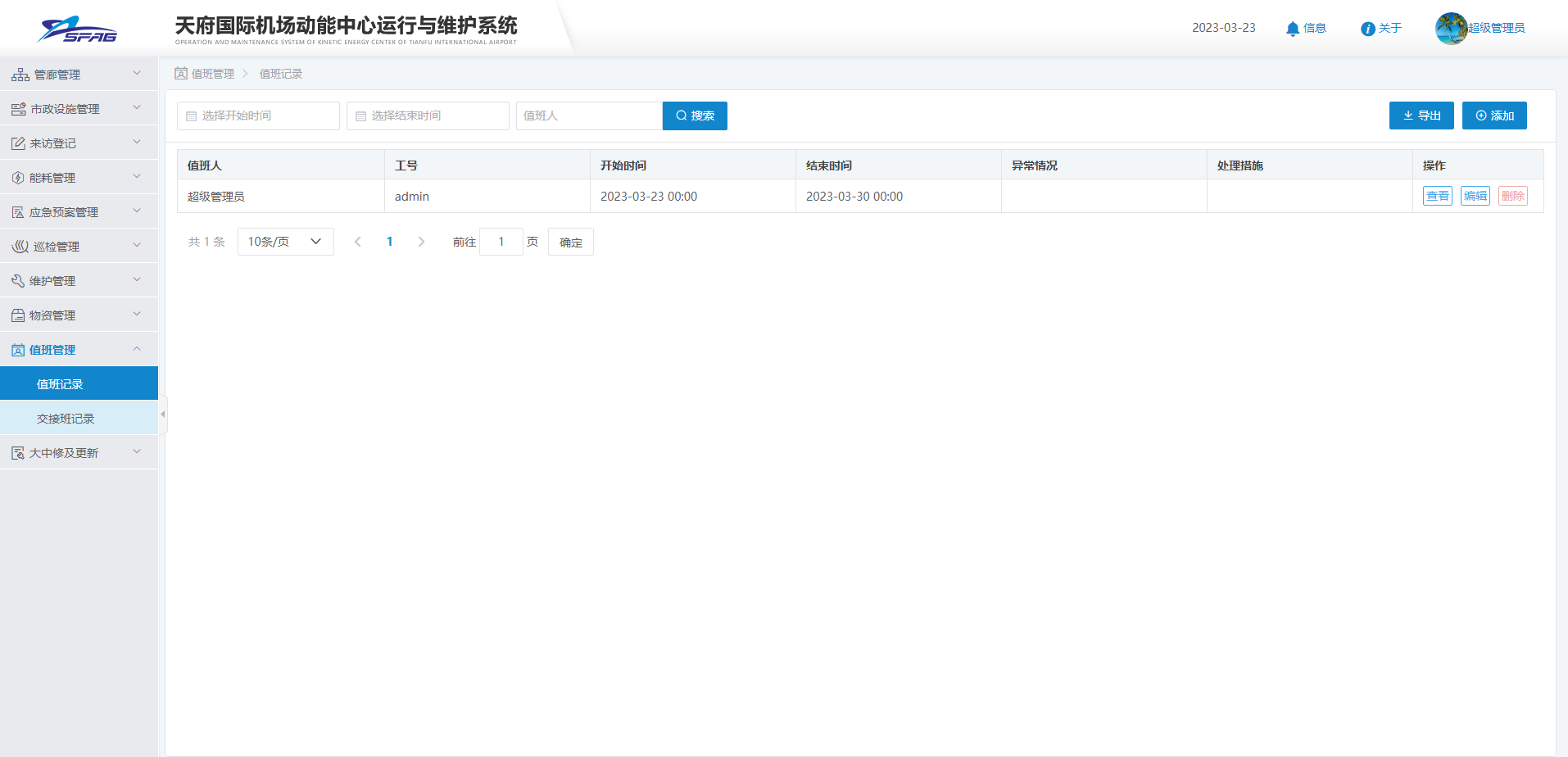Expand the 能耗管理 sidebar menu
The width and height of the screenshot is (1568, 757).
click(x=79, y=178)
